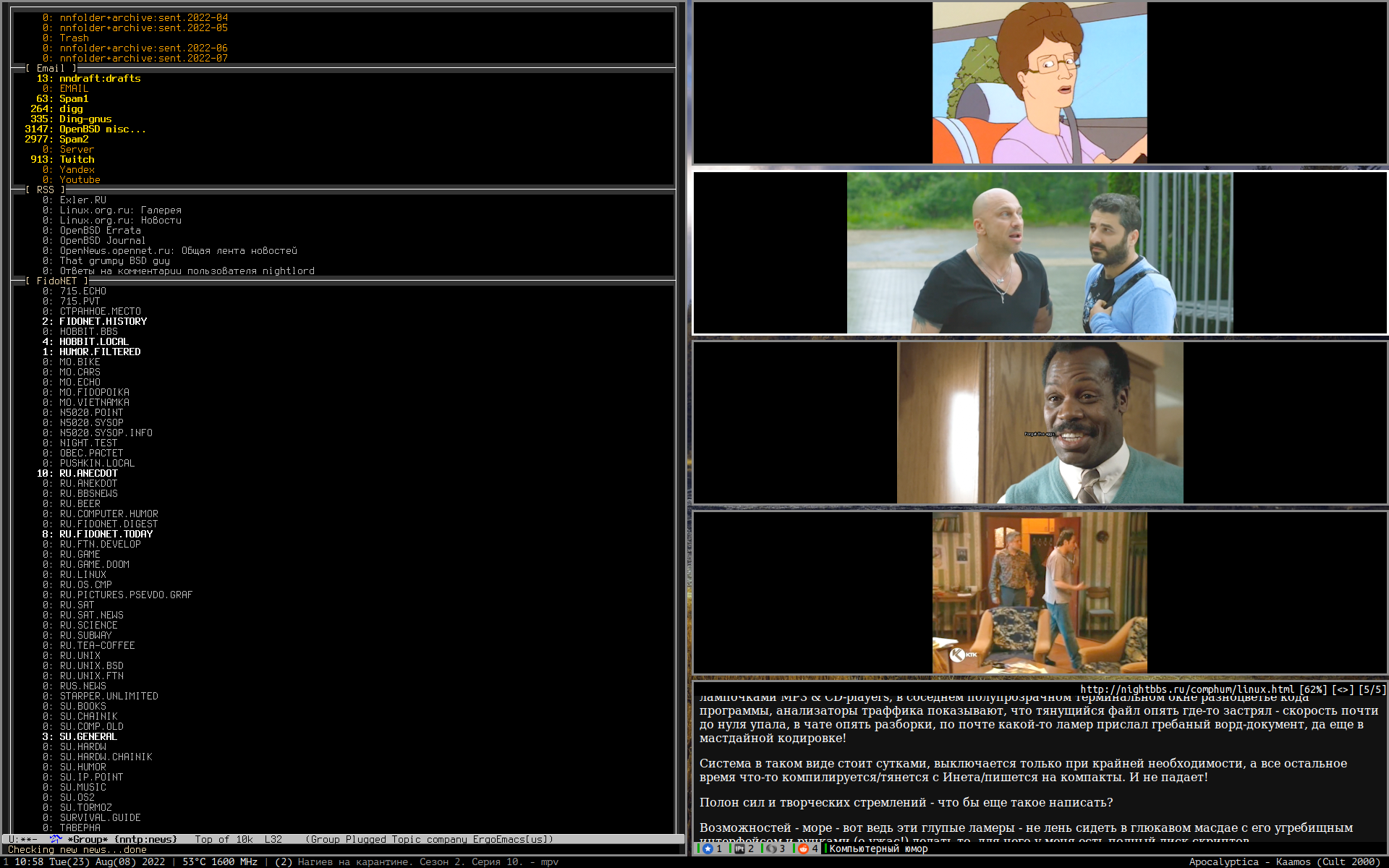Viewport: 1389px width, 868px height.
Task: Select the RU.UNIX.BSD echo
Action: [x=91, y=665]
